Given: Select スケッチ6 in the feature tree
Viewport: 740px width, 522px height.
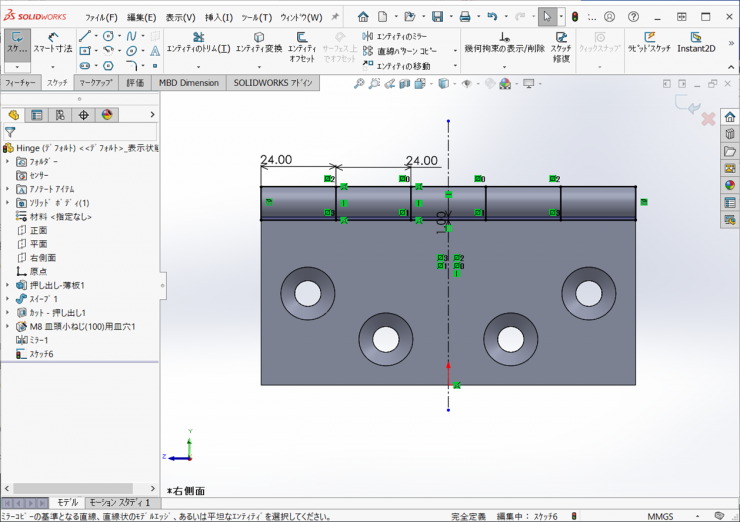Looking at the screenshot, I should [x=40, y=354].
